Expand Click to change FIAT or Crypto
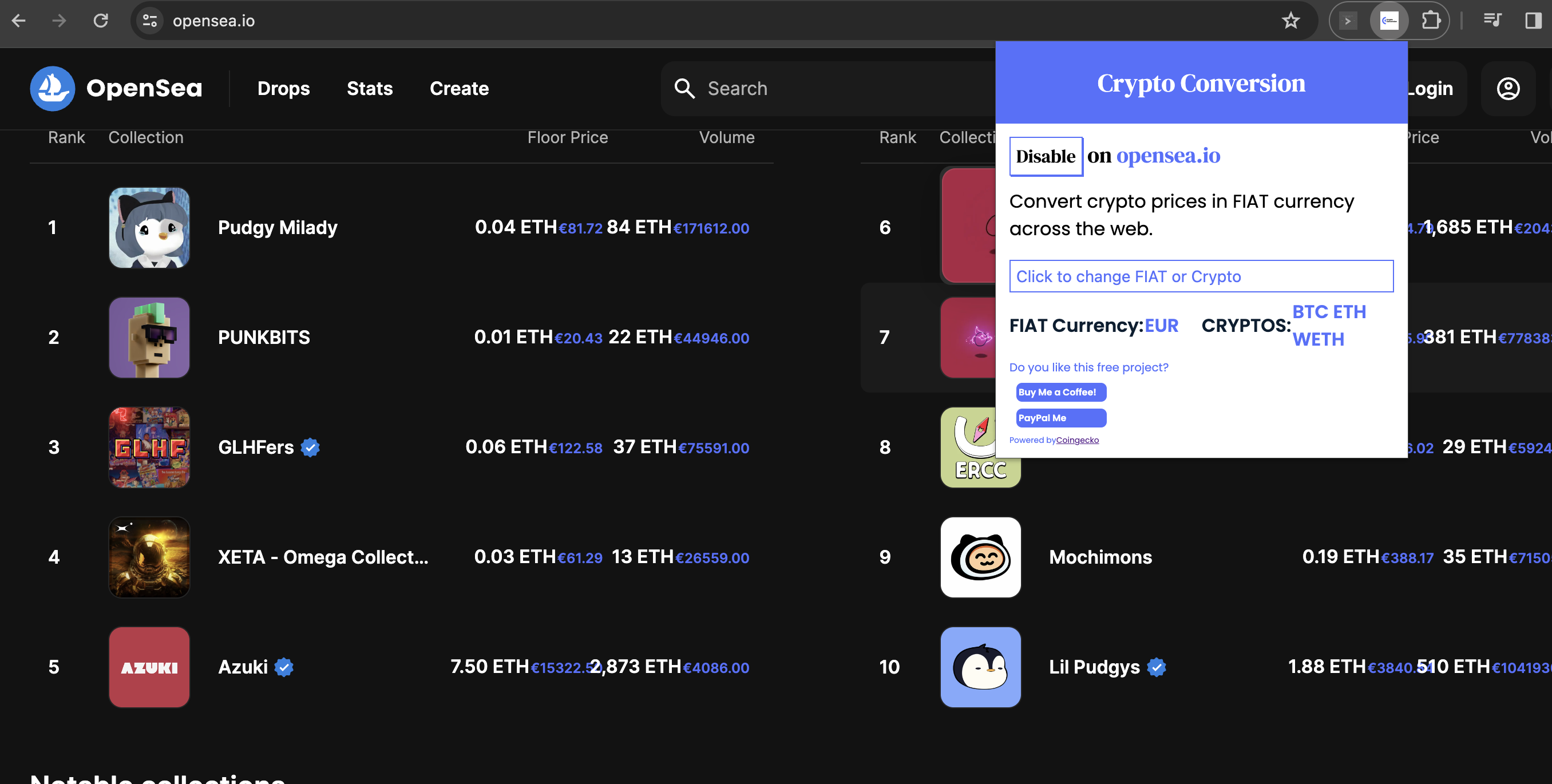This screenshot has width=1552, height=784. tap(1201, 276)
